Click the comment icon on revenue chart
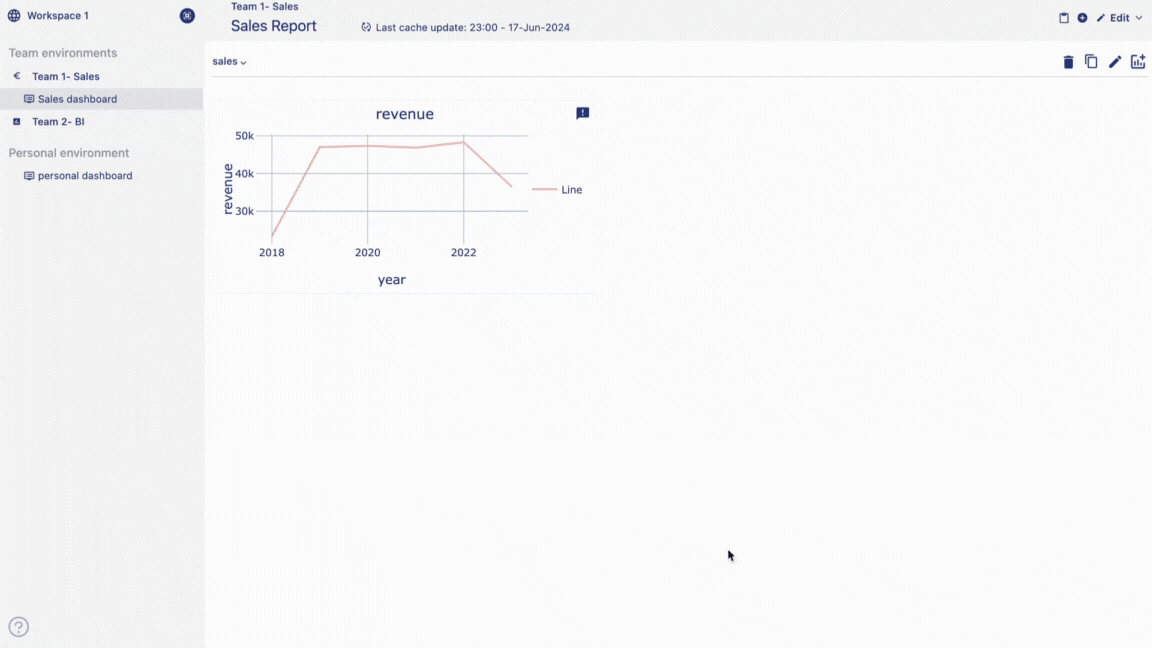This screenshot has height=648, width=1152. [583, 113]
